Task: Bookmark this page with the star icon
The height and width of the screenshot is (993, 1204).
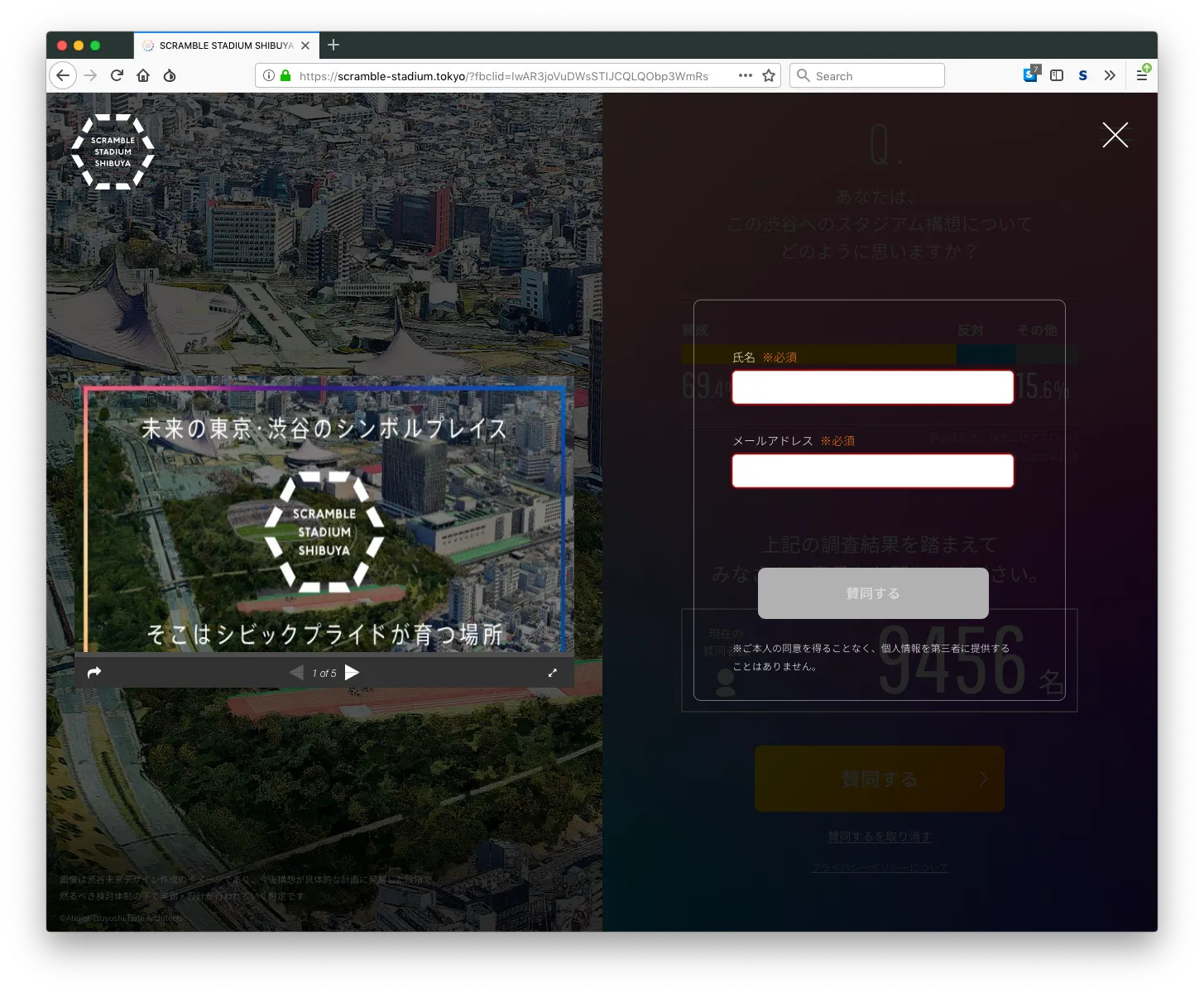Action: coord(769,75)
